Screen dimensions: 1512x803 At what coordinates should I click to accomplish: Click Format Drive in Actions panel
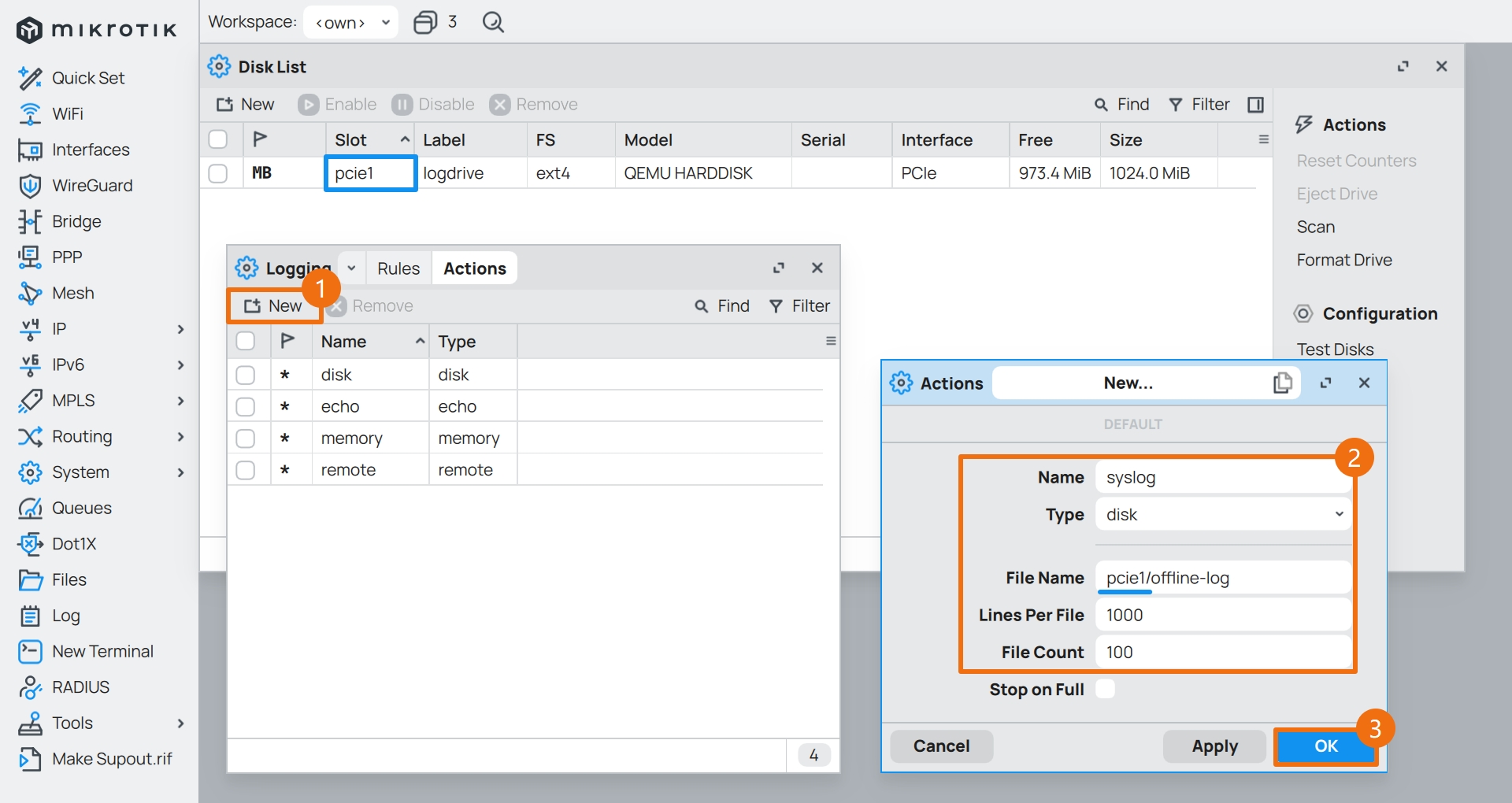[1343, 260]
